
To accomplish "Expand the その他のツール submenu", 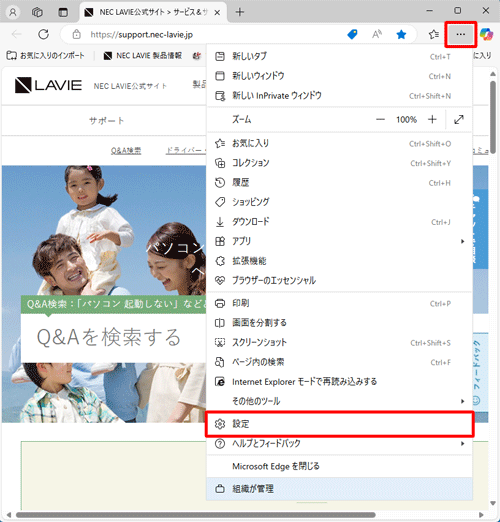I will pyautogui.click(x=339, y=401).
